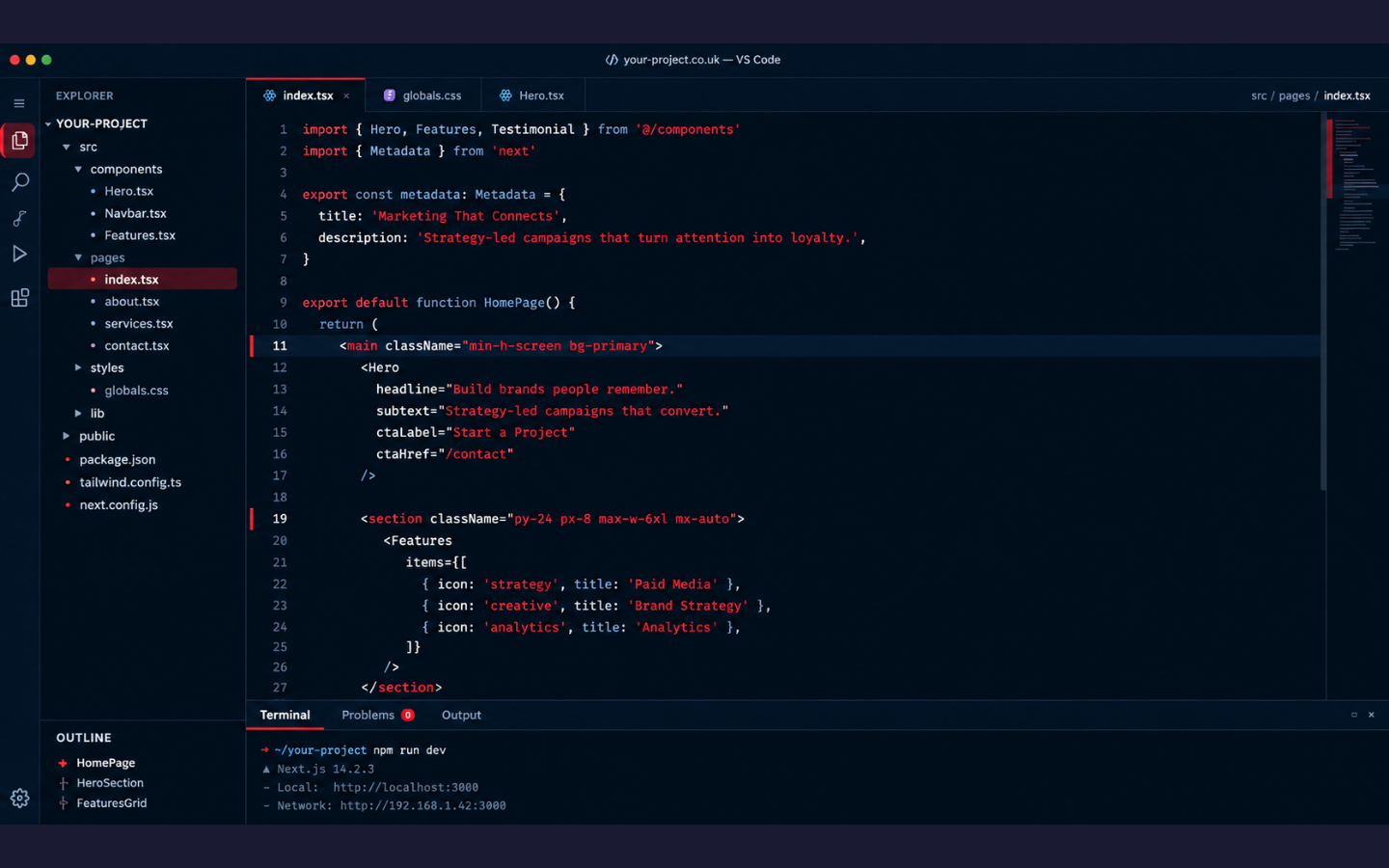Viewport: 1389px width, 868px height.
Task: Open the http://192.168.1.42:3000 network link
Action: pyautogui.click(x=422, y=806)
